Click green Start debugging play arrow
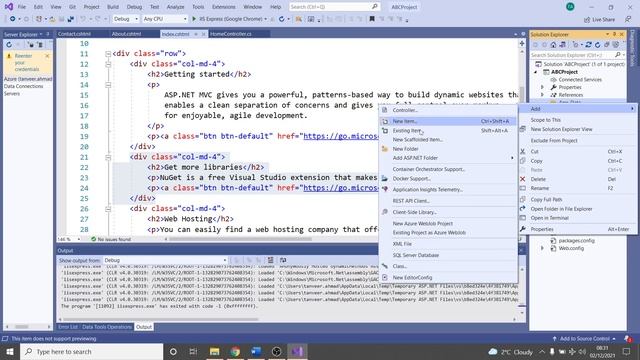The image size is (640, 360). [194, 19]
